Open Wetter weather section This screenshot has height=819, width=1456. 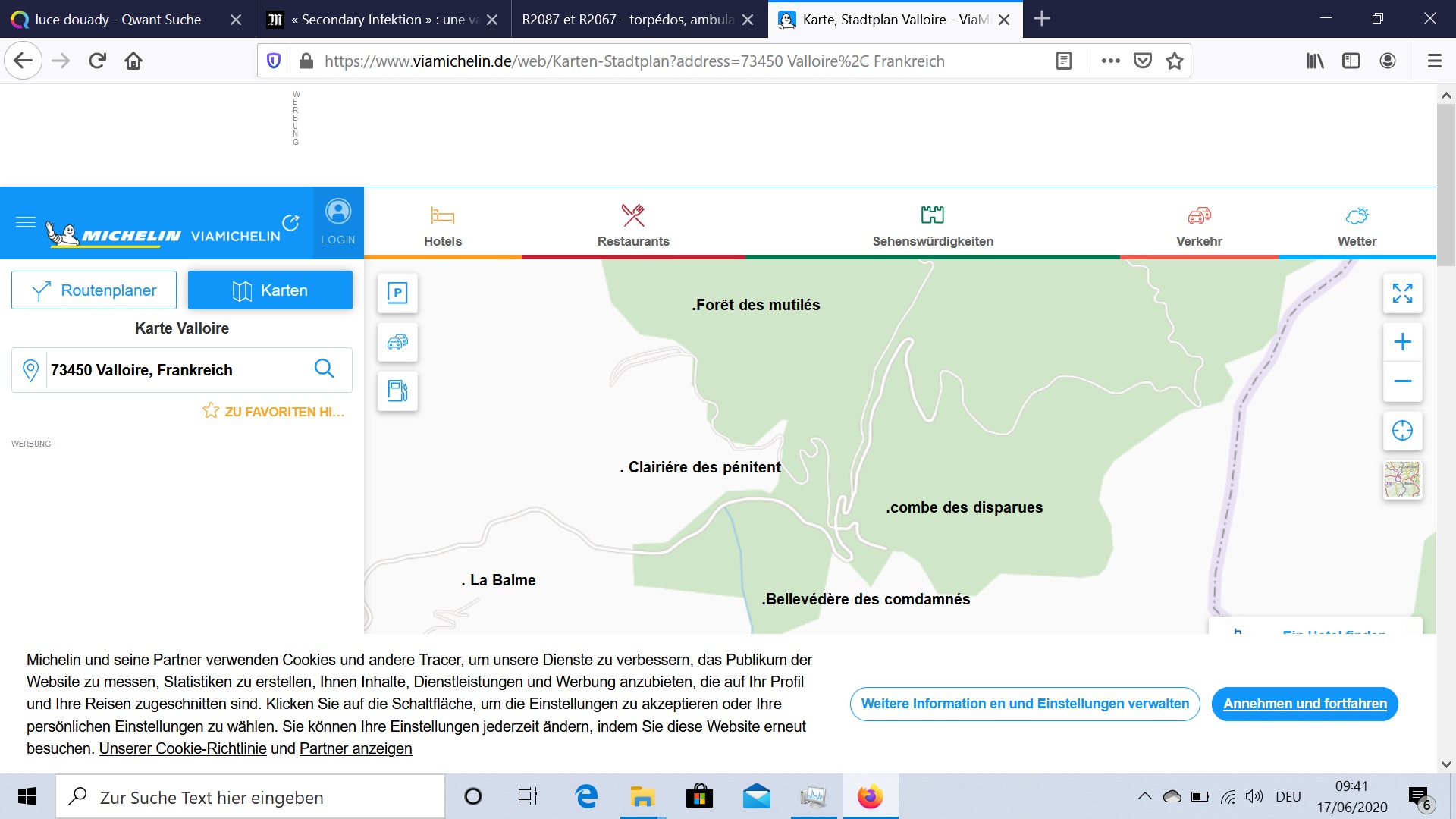pyautogui.click(x=1357, y=224)
